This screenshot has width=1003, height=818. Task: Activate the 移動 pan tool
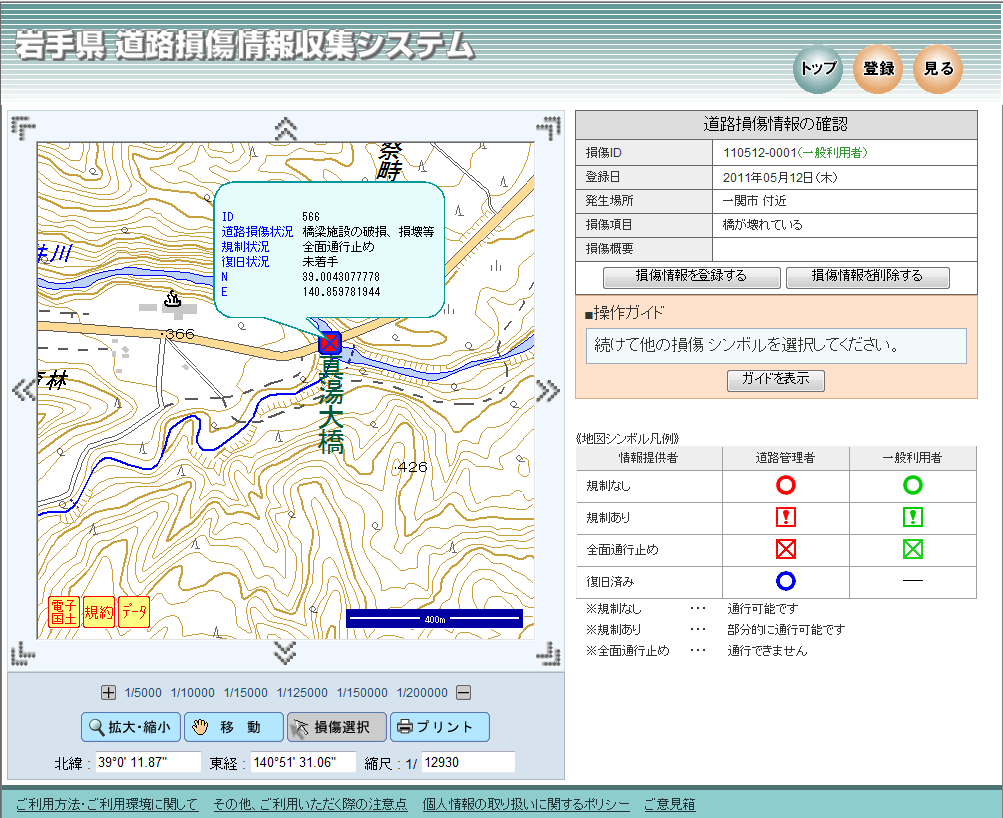[x=233, y=727]
